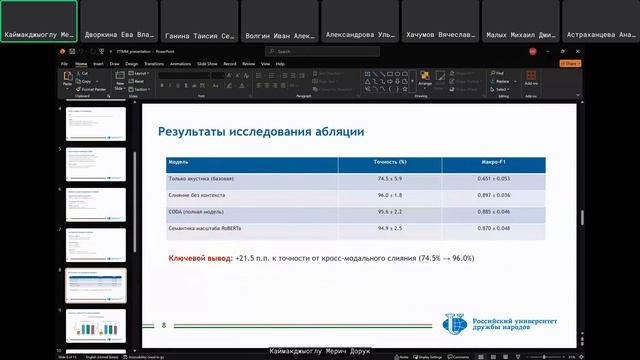Click the Reset slide button
The image size is (640, 360).
point(136,81)
